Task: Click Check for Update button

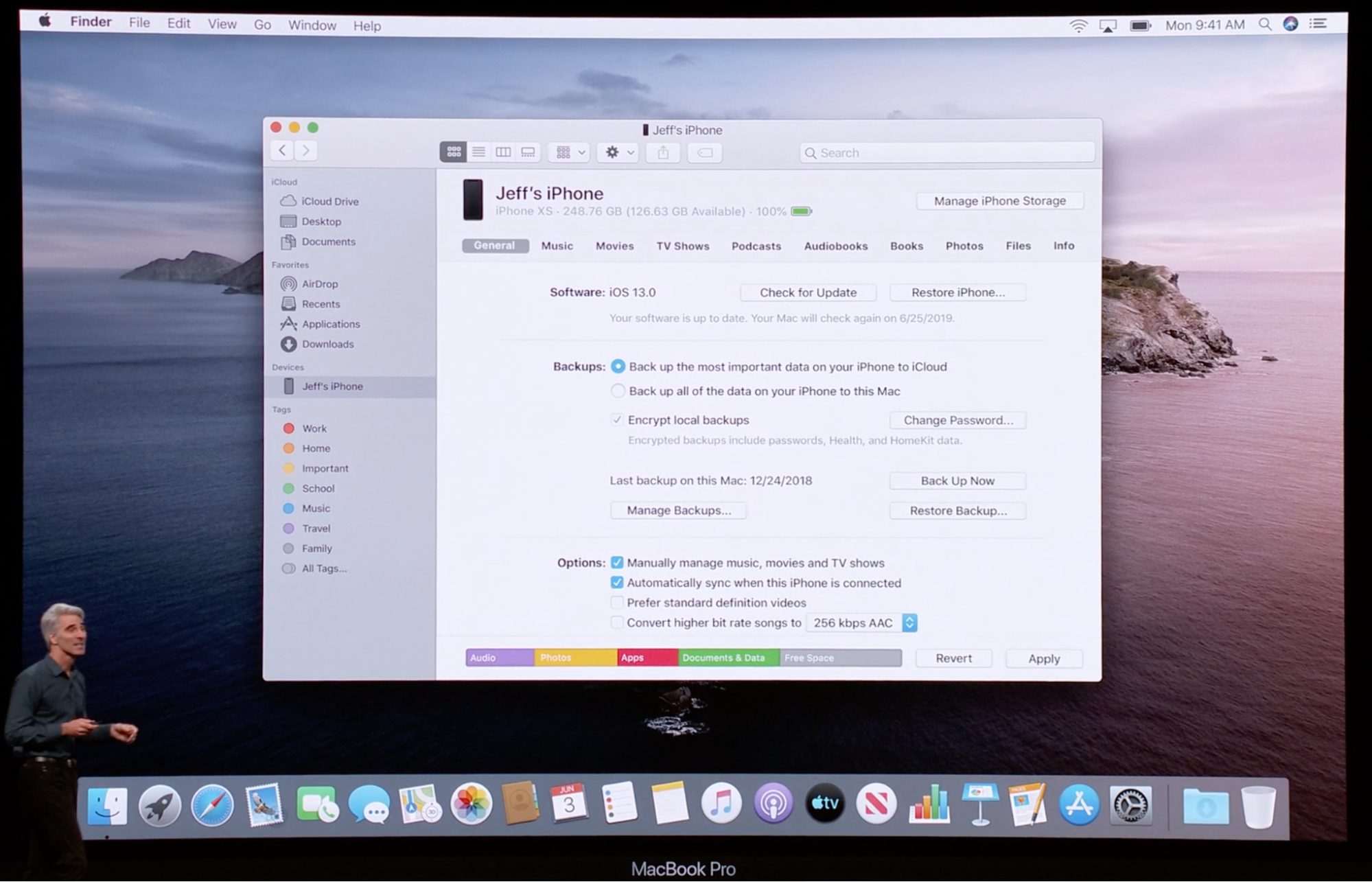Action: (x=808, y=292)
